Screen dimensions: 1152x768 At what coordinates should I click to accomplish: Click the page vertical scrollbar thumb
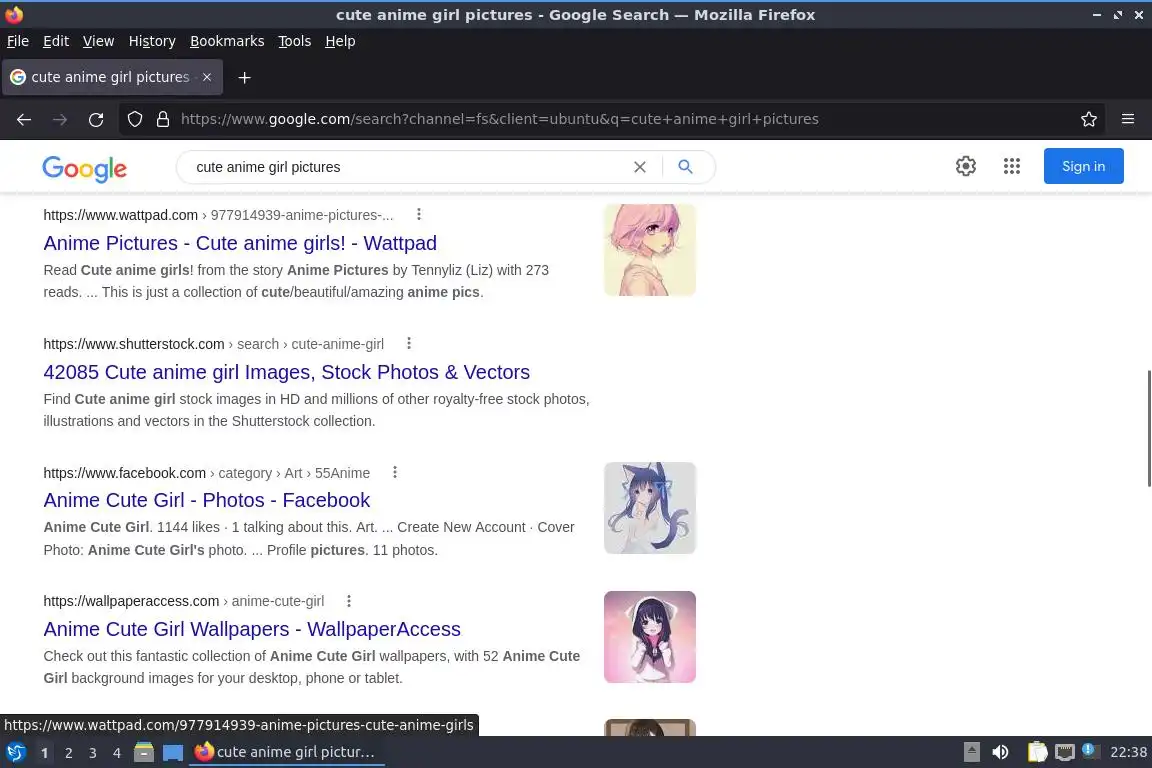coord(1148,428)
